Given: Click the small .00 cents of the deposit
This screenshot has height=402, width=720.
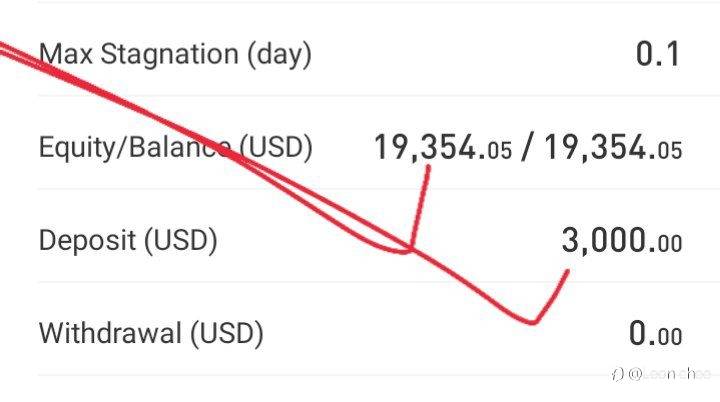Looking at the screenshot, I should pos(667,244).
